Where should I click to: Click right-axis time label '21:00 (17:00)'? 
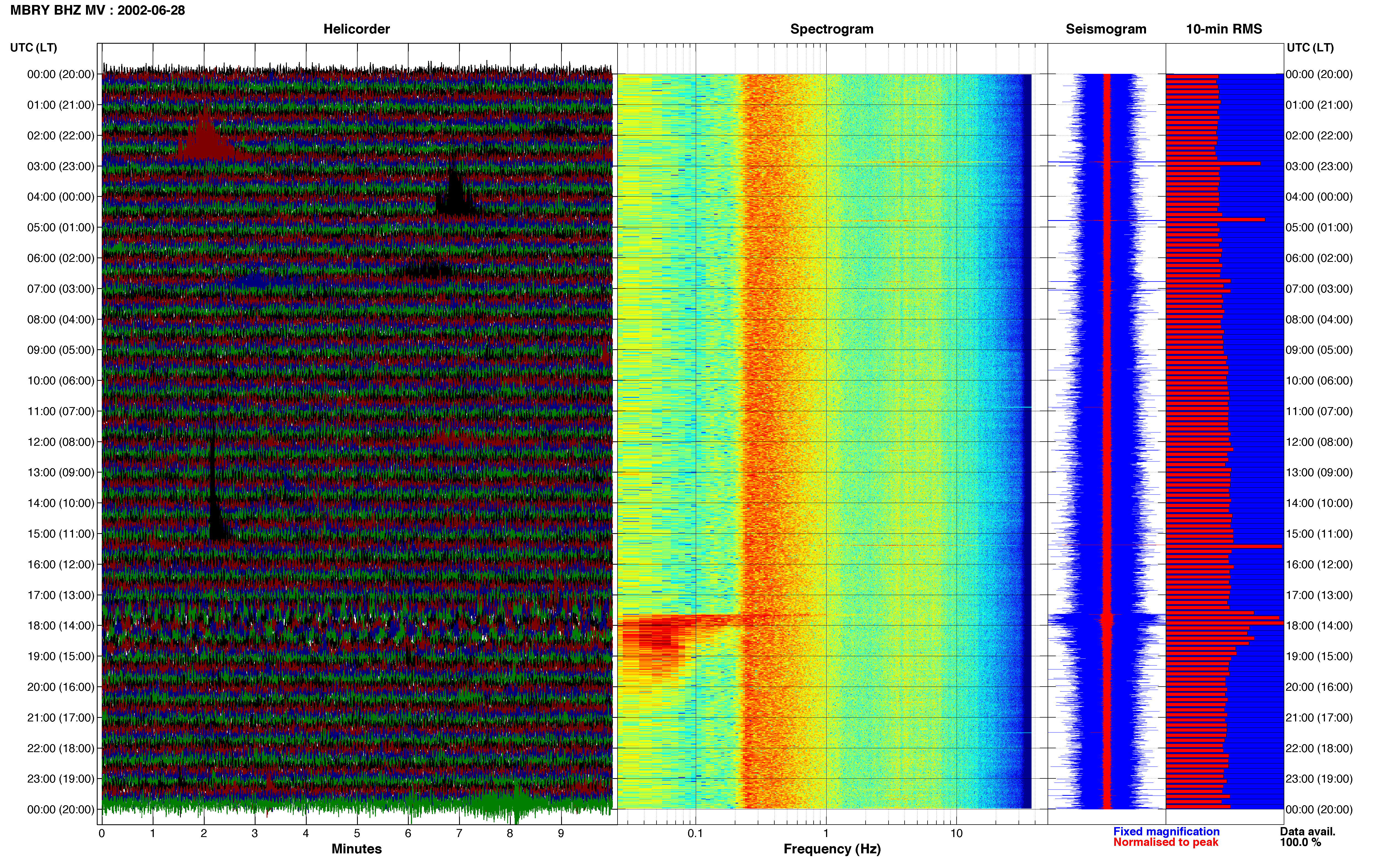(1319, 718)
